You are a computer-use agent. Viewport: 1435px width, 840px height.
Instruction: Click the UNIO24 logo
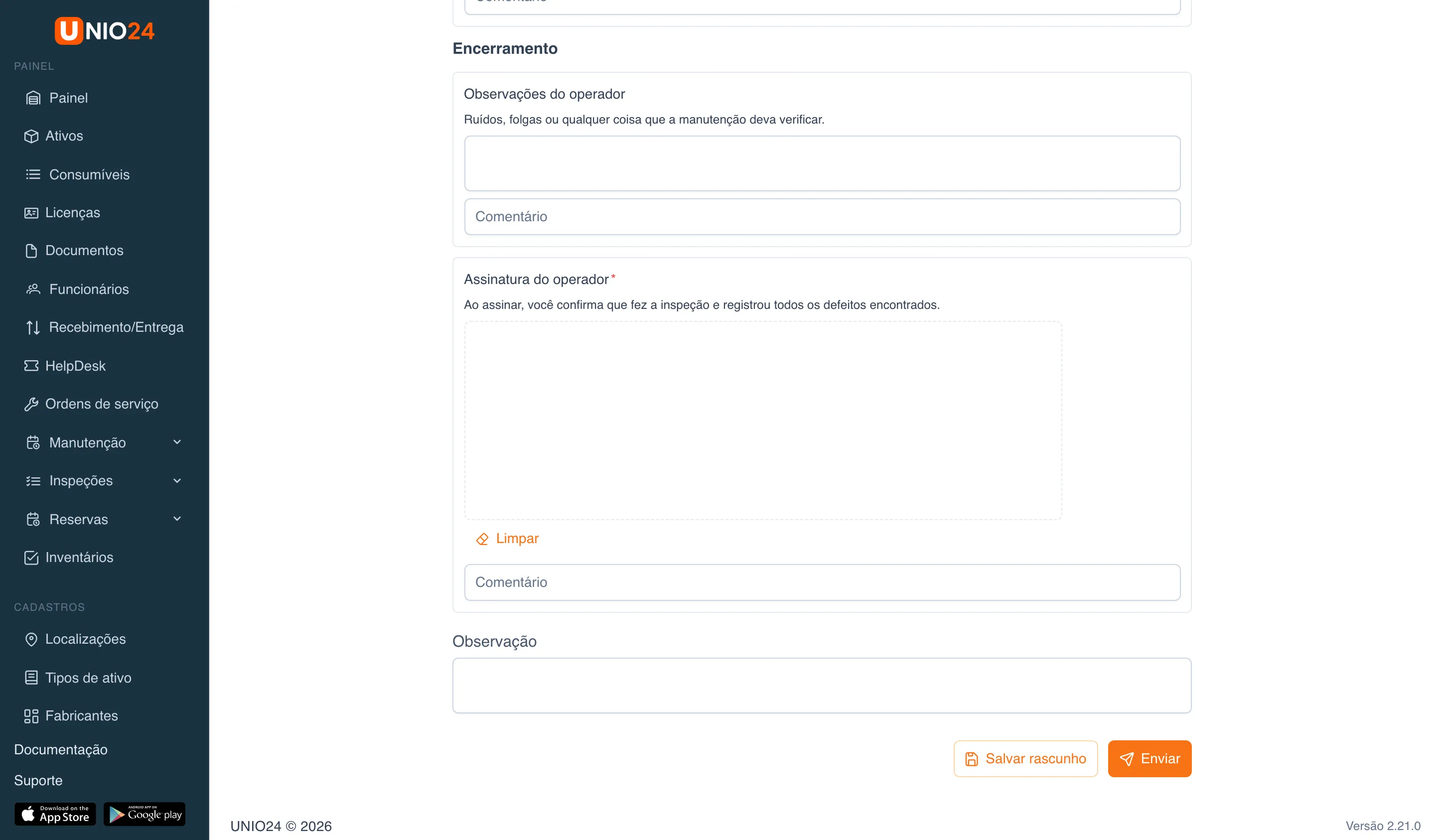[x=104, y=31]
